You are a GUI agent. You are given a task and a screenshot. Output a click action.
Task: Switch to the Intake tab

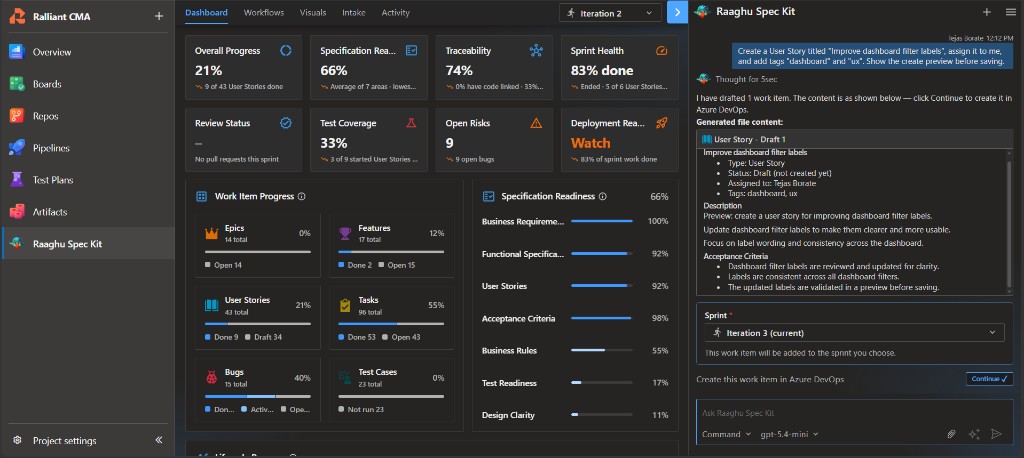(354, 12)
